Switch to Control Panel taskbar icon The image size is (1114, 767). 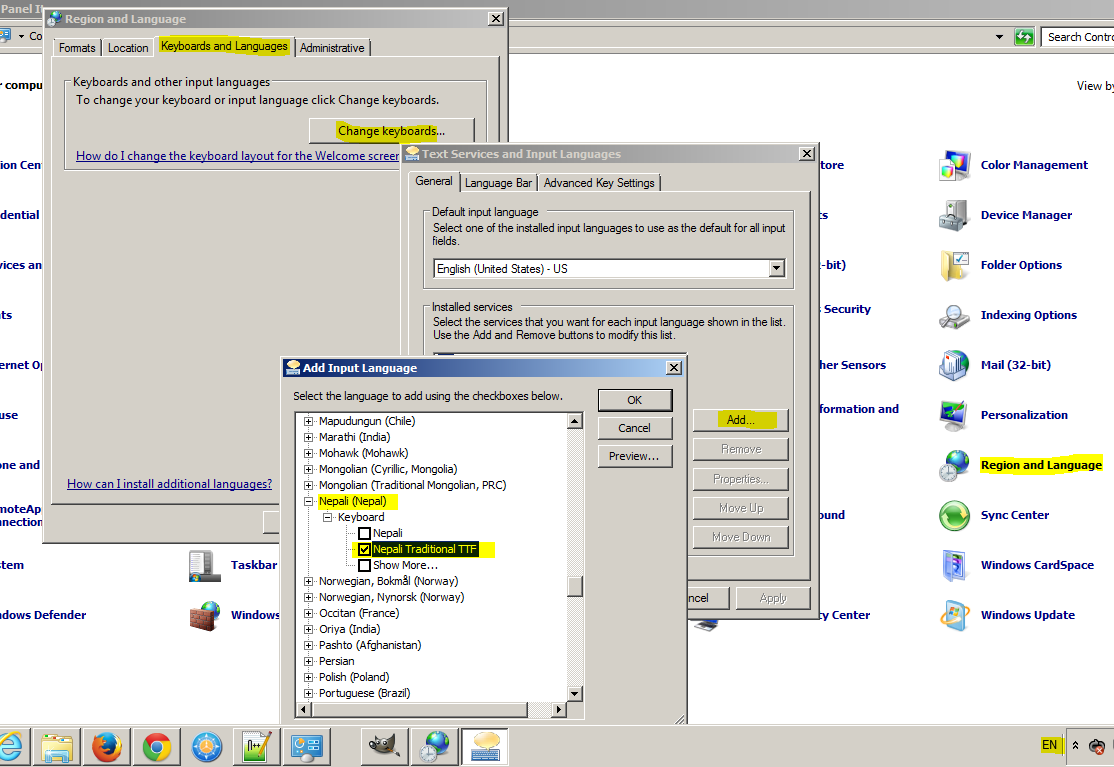307,747
